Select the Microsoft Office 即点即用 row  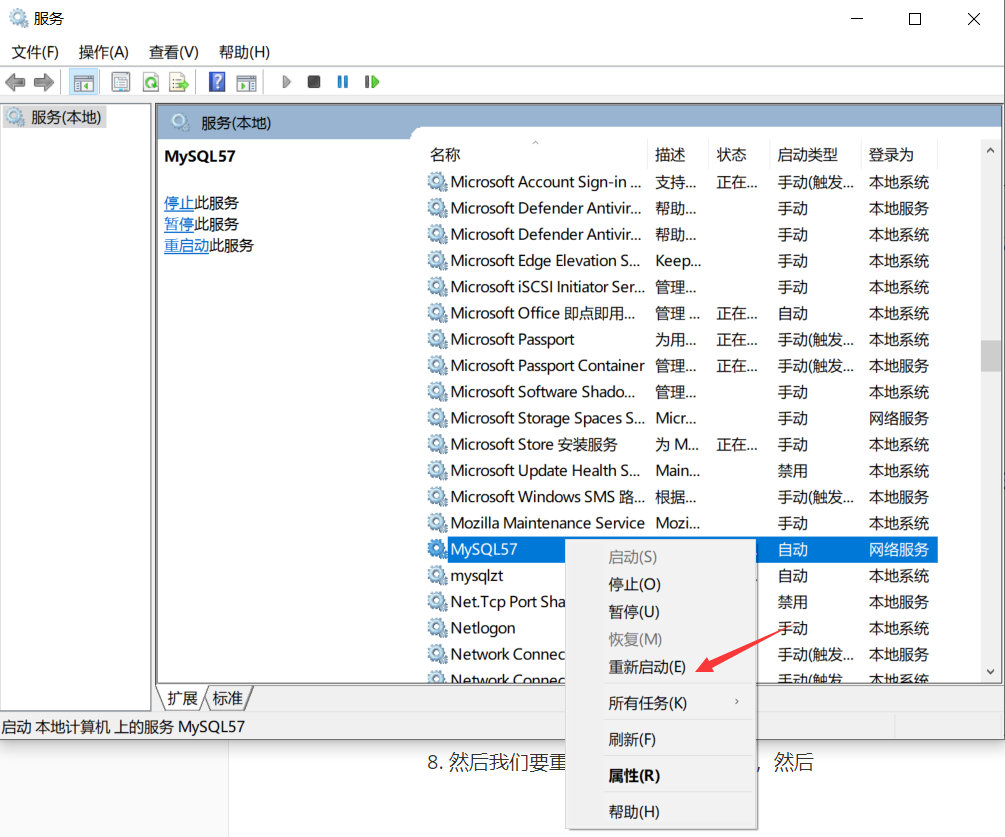pyautogui.click(x=681, y=313)
